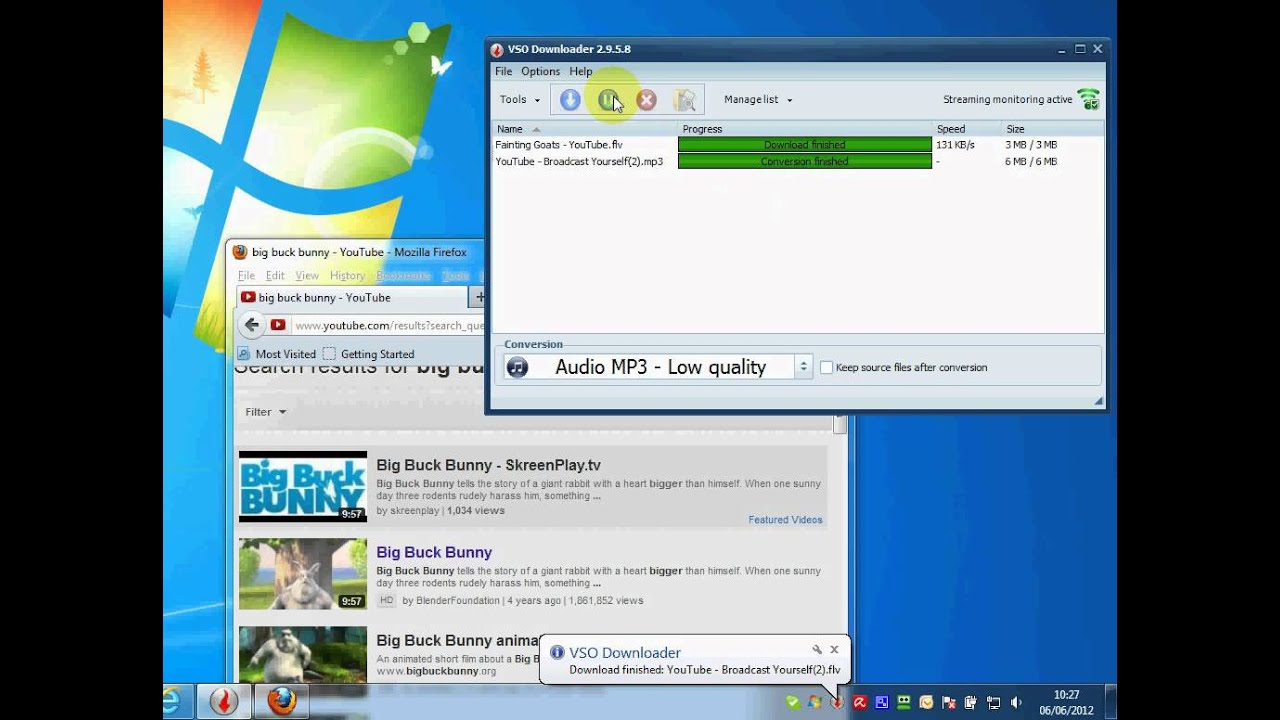
Task: Open Firefox View menu
Action: tap(307, 276)
